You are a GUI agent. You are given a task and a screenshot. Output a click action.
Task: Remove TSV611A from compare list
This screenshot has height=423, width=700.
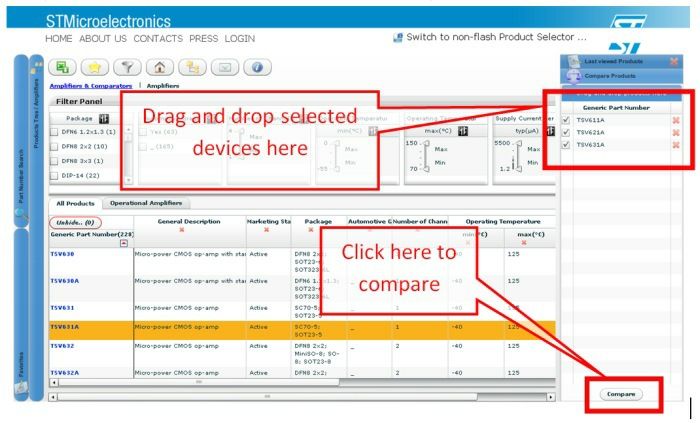tap(676, 120)
